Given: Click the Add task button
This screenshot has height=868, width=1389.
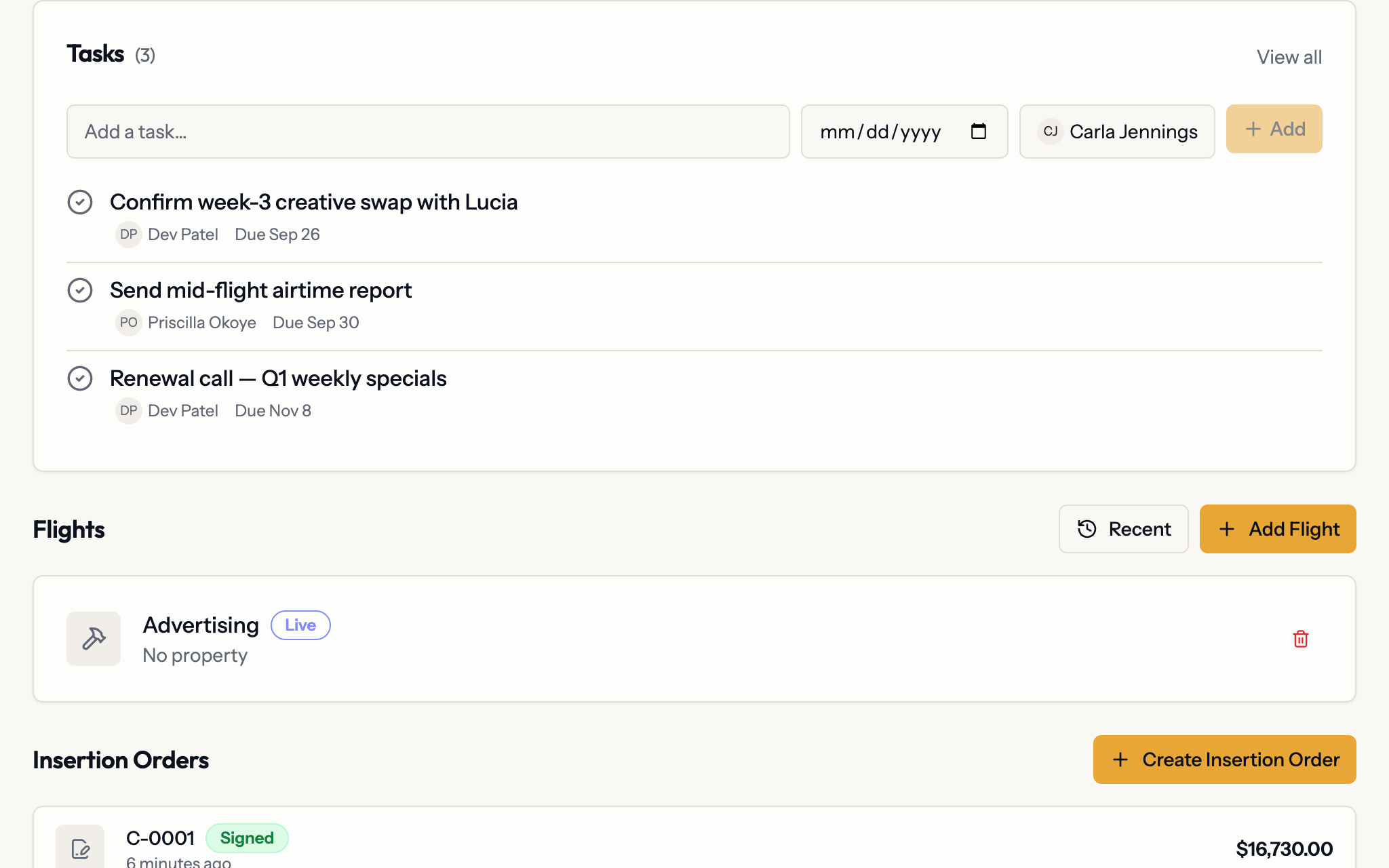Looking at the screenshot, I should point(1274,129).
